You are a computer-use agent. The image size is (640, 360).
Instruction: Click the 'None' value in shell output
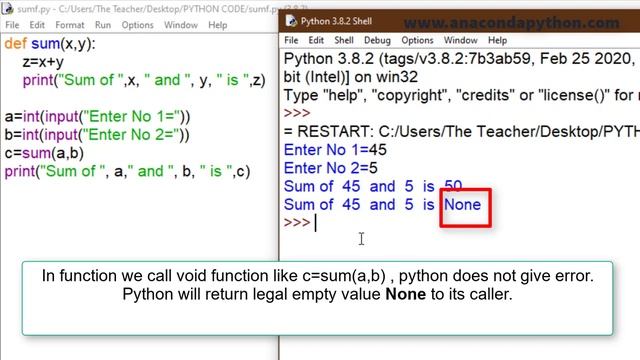click(462, 204)
